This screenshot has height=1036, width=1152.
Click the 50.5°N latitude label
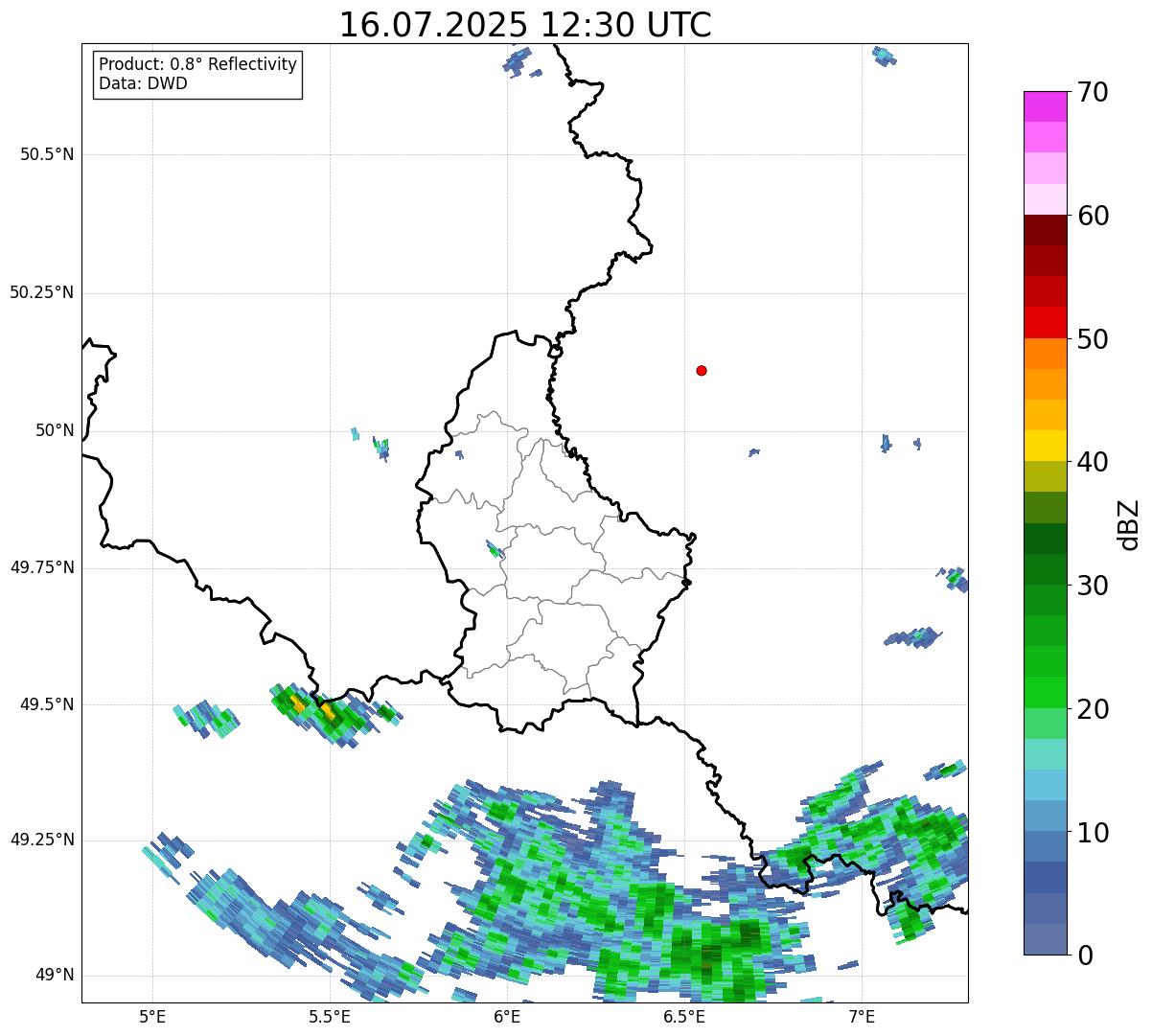[47, 154]
